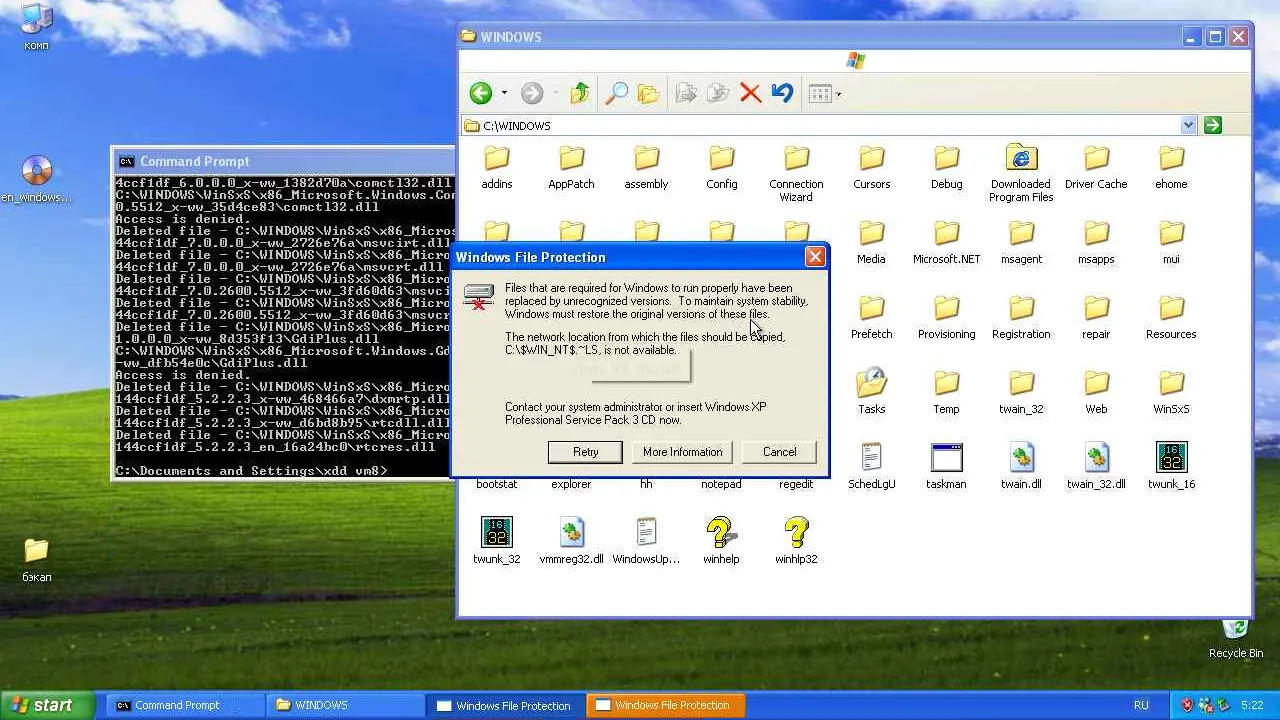Select the twain.dll file
This screenshot has width=1280, height=720.
click(x=1021, y=467)
